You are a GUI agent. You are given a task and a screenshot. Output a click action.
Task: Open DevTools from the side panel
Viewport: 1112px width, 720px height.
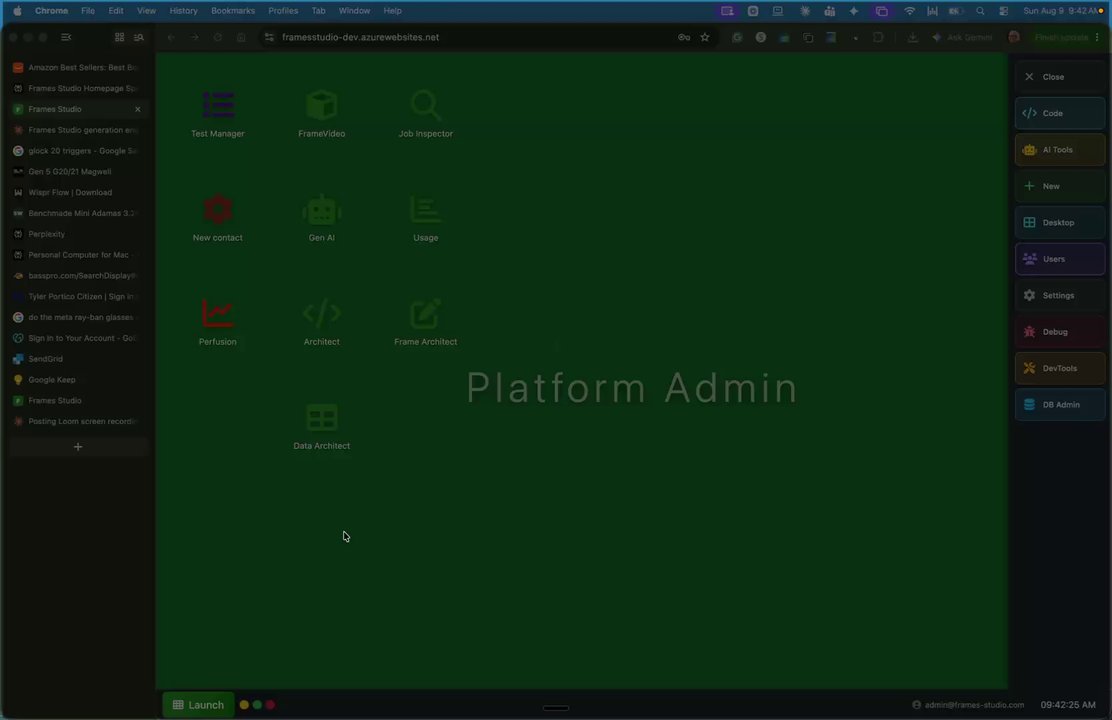pyautogui.click(x=1060, y=368)
